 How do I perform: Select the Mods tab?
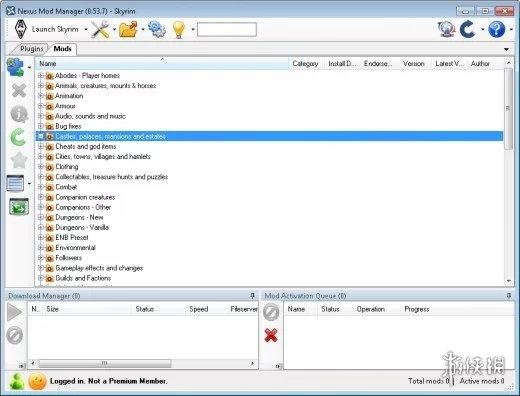(x=63, y=49)
